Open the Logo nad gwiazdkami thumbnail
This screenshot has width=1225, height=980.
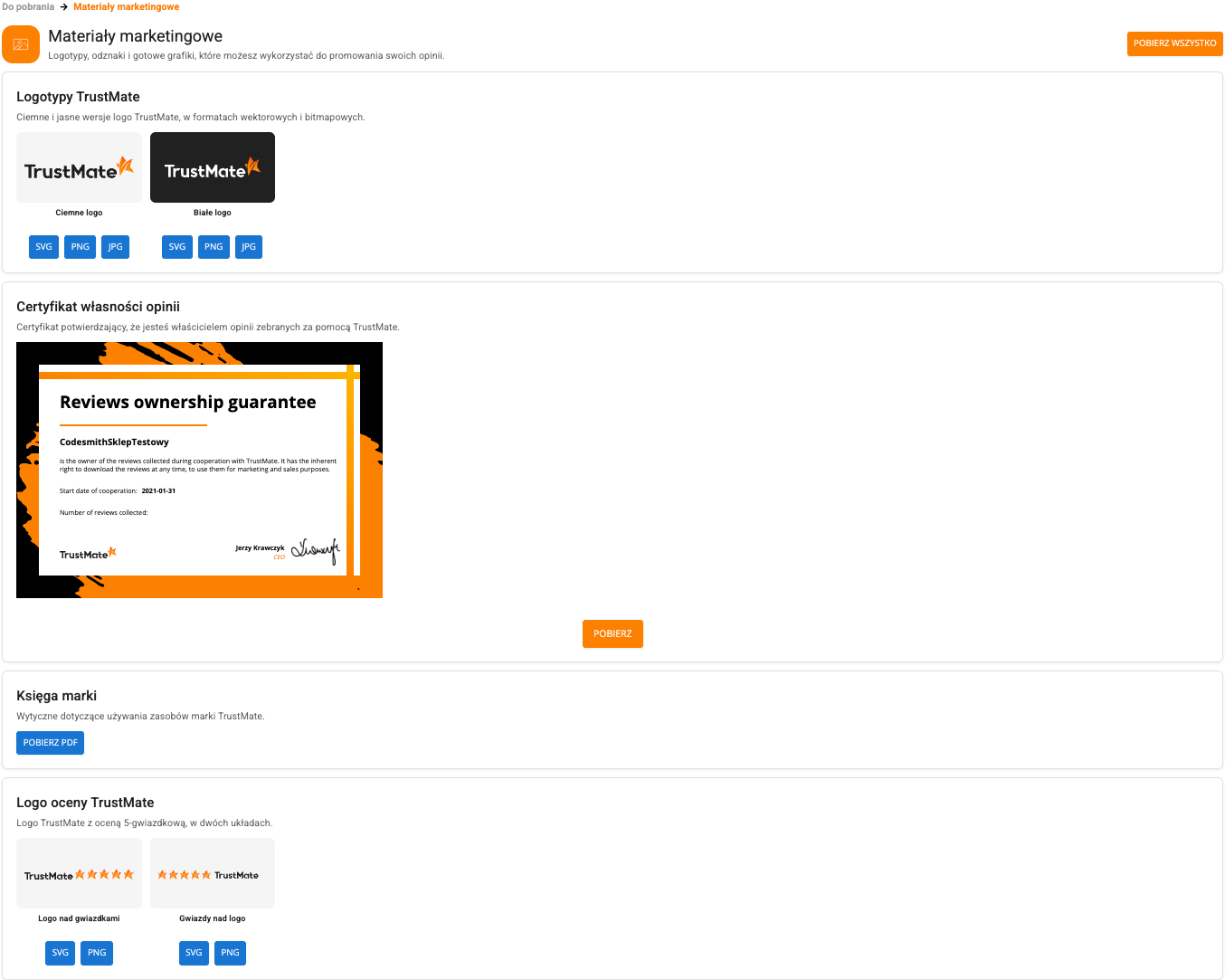79,873
